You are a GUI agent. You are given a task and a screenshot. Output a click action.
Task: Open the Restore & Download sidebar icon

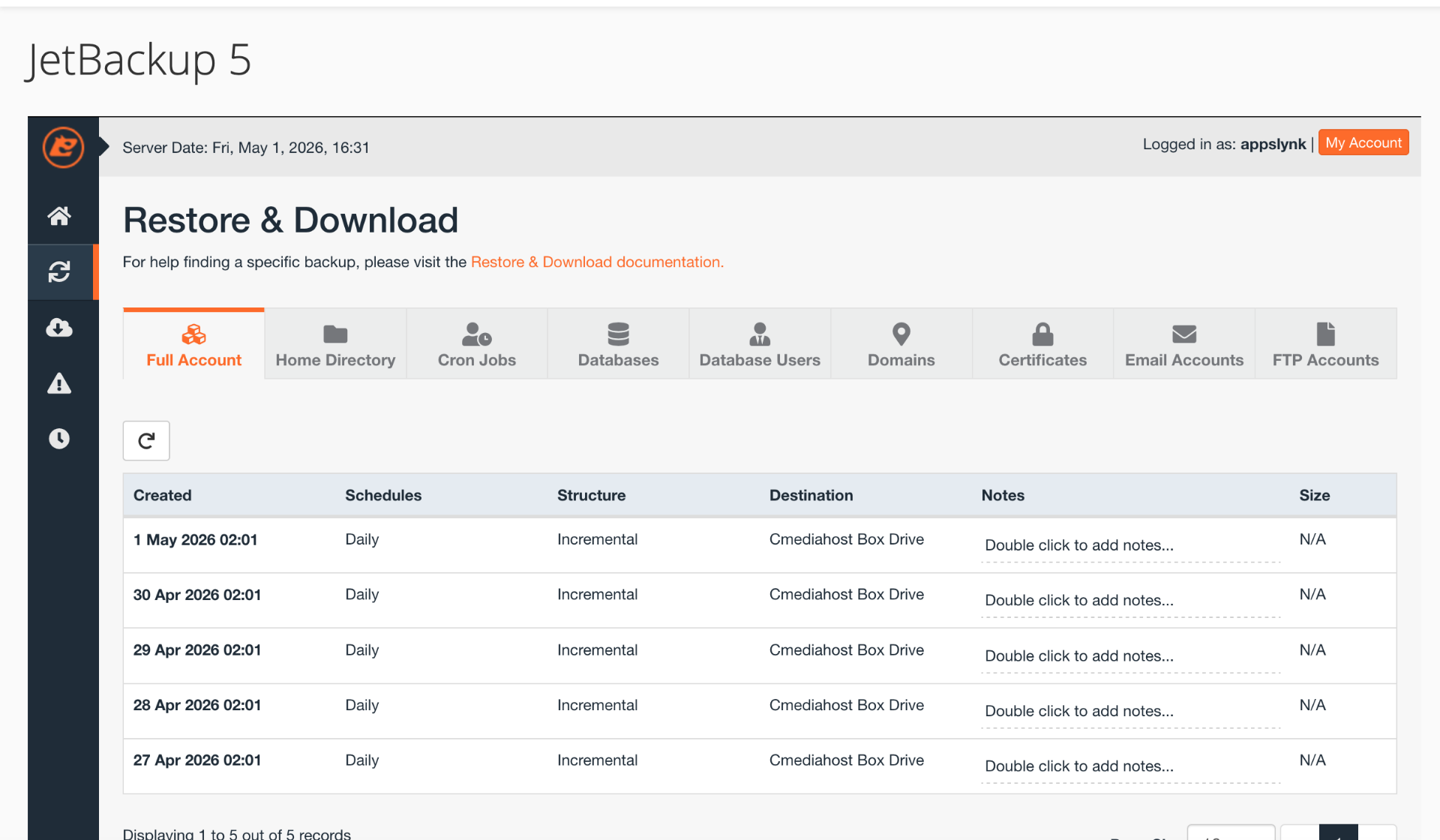click(x=59, y=271)
